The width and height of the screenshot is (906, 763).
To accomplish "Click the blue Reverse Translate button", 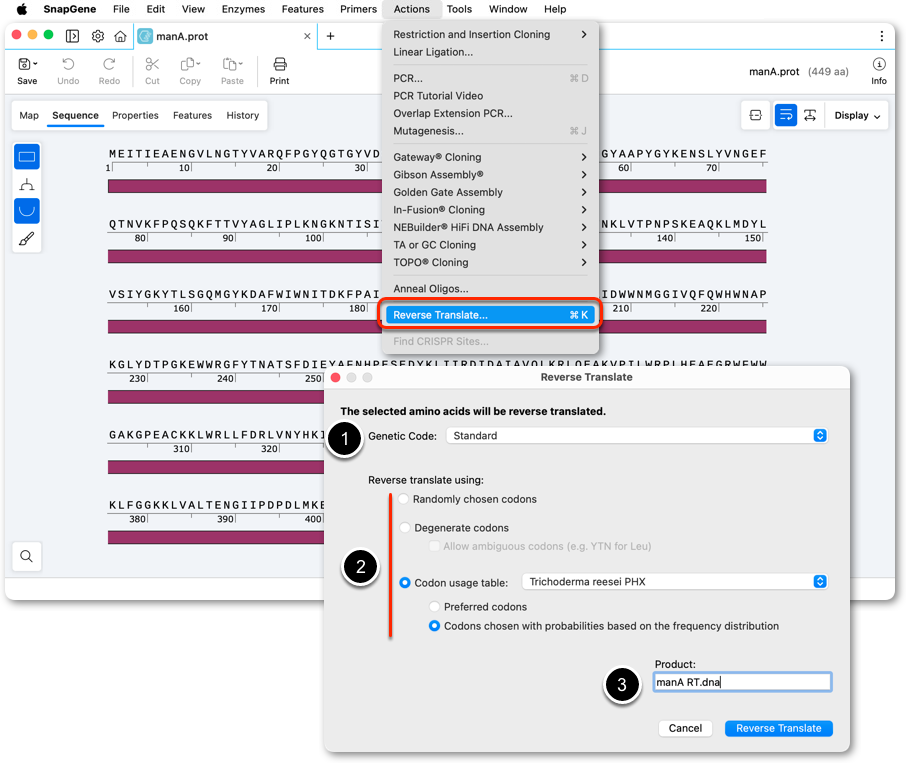I will 778,728.
